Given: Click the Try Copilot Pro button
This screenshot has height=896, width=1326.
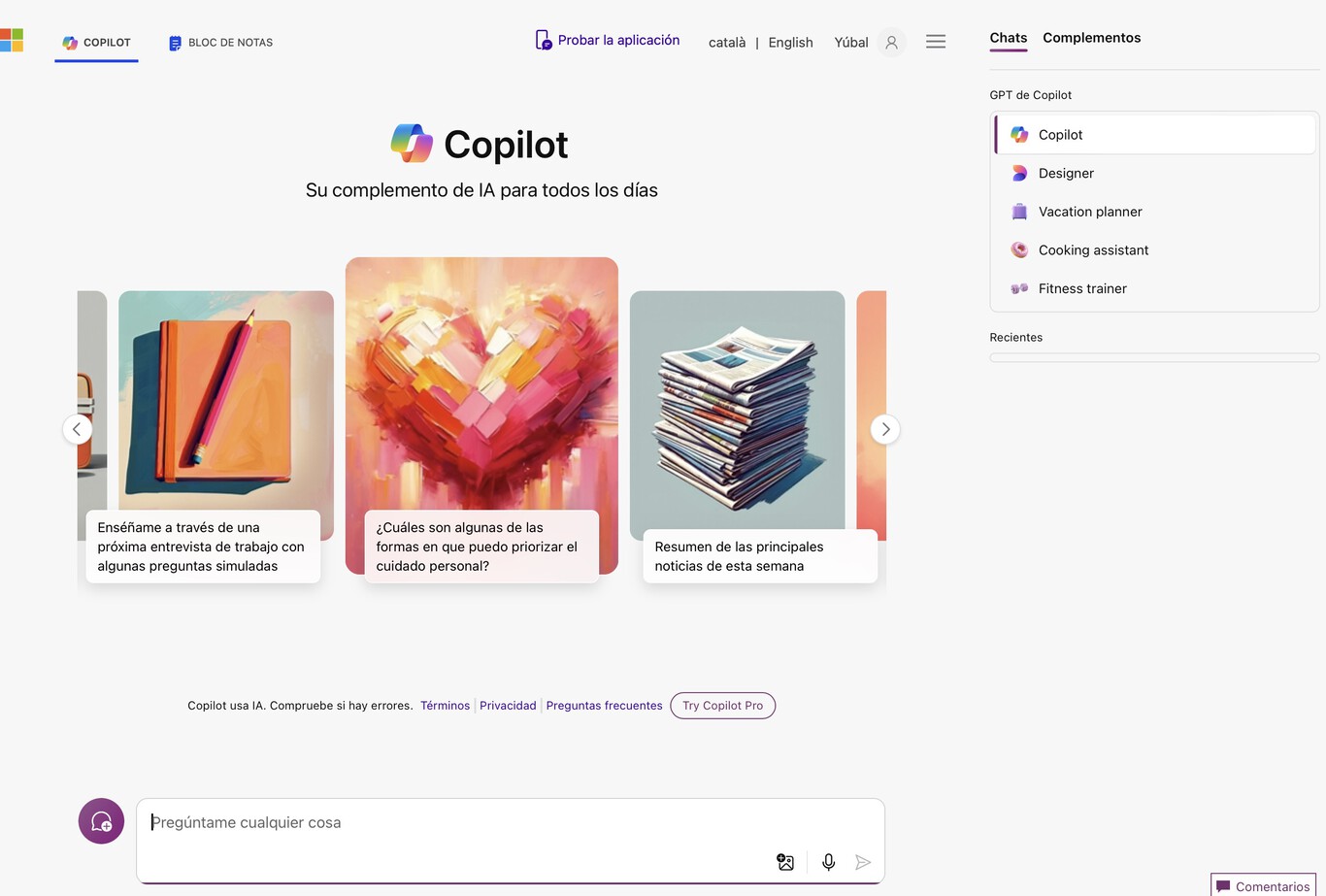Looking at the screenshot, I should [x=722, y=706].
